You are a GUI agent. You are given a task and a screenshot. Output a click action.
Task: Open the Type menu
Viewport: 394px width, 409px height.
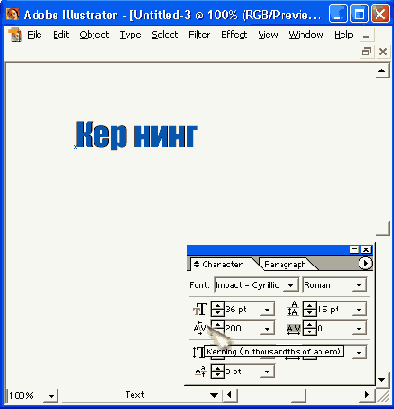pyautogui.click(x=130, y=35)
